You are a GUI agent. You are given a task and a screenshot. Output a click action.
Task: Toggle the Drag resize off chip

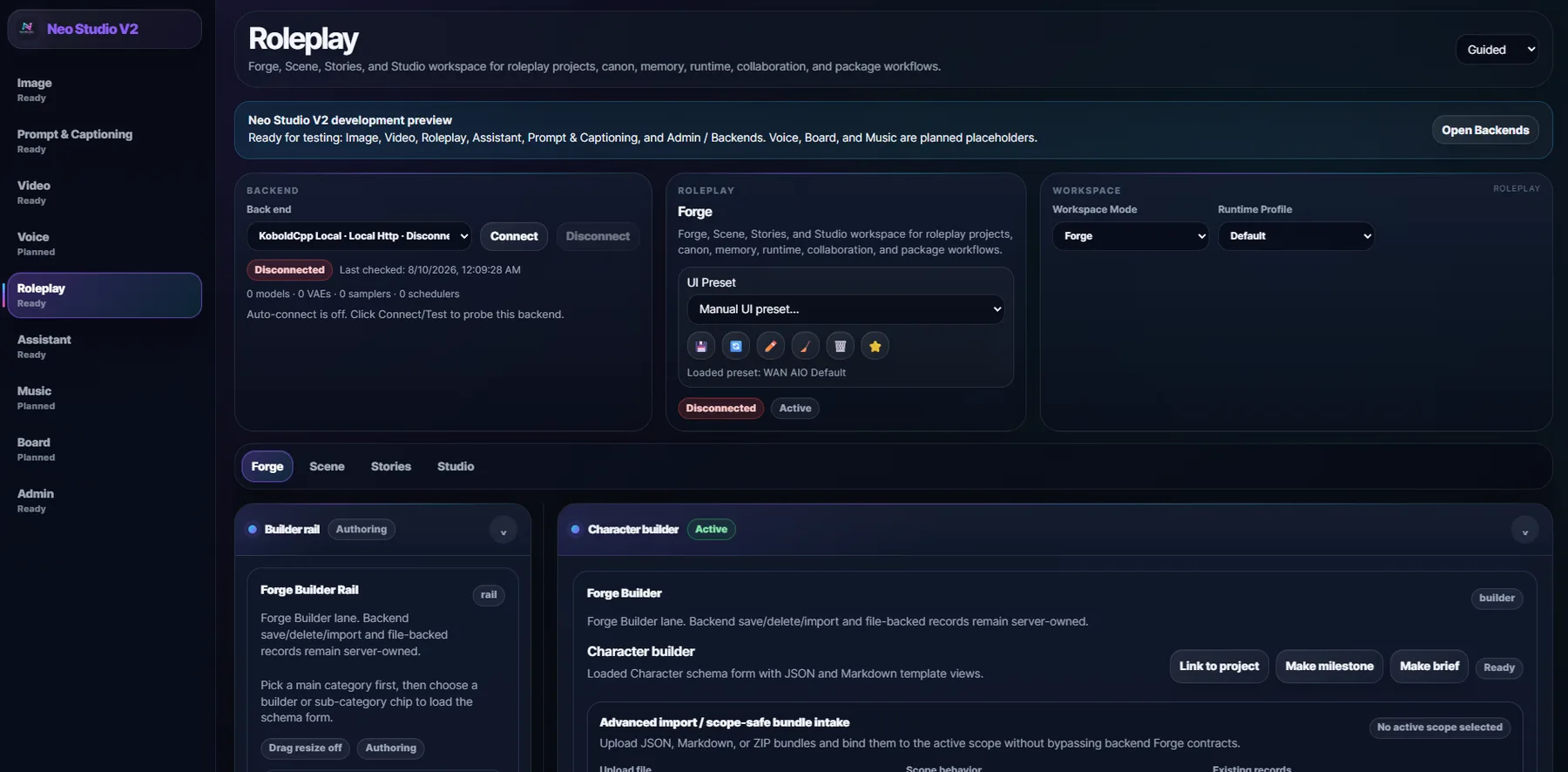tap(305, 748)
